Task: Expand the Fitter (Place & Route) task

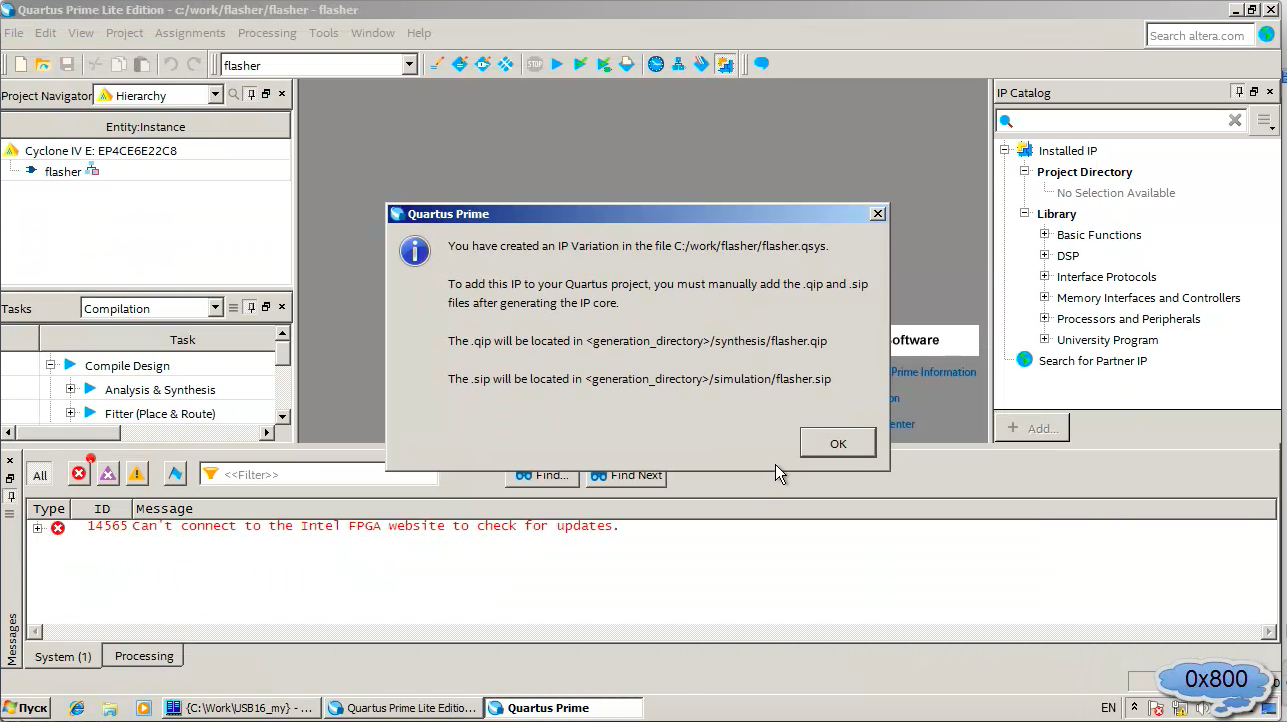Action: [70, 413]
